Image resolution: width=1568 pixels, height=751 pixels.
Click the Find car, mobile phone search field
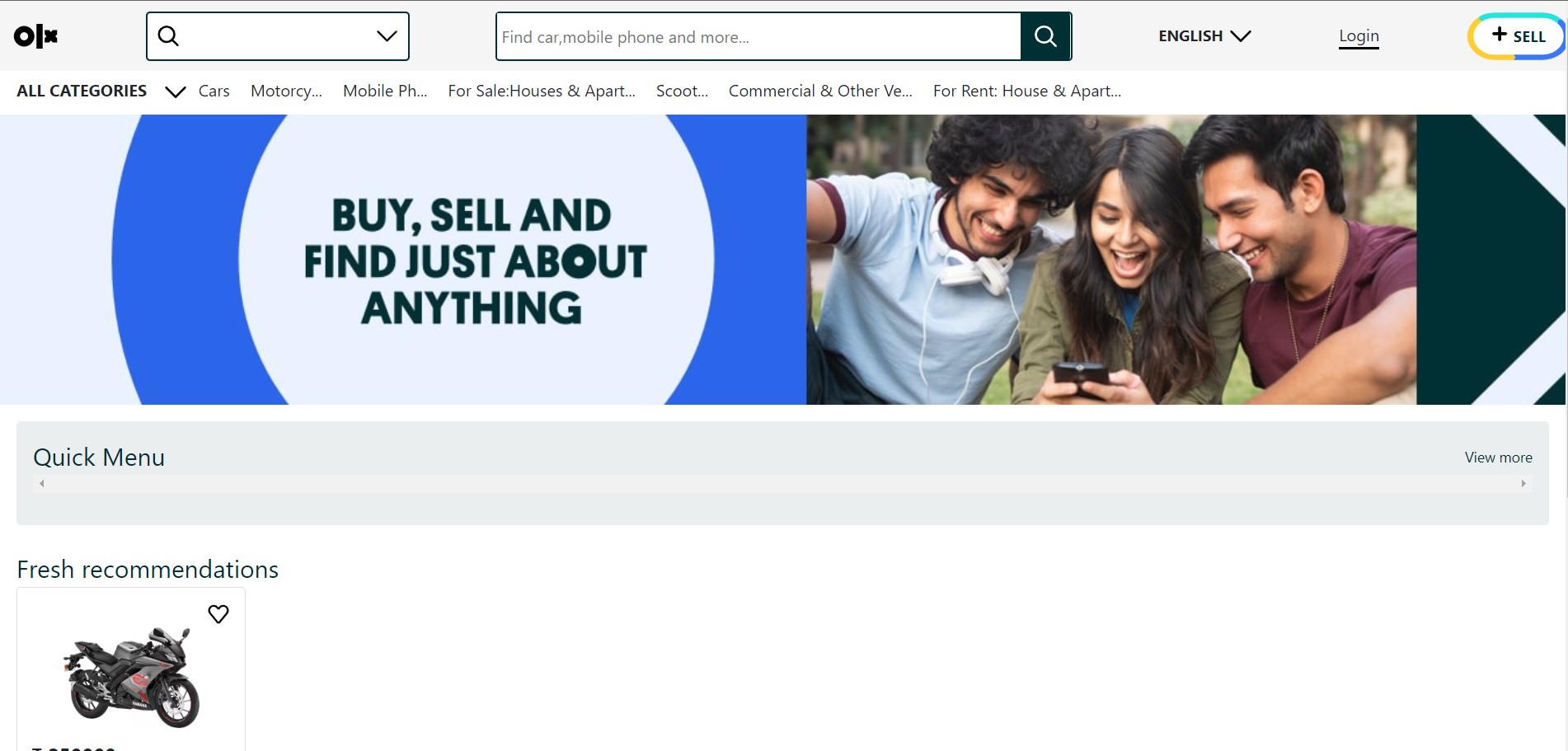pyautogui.click(x=758, y=36)
